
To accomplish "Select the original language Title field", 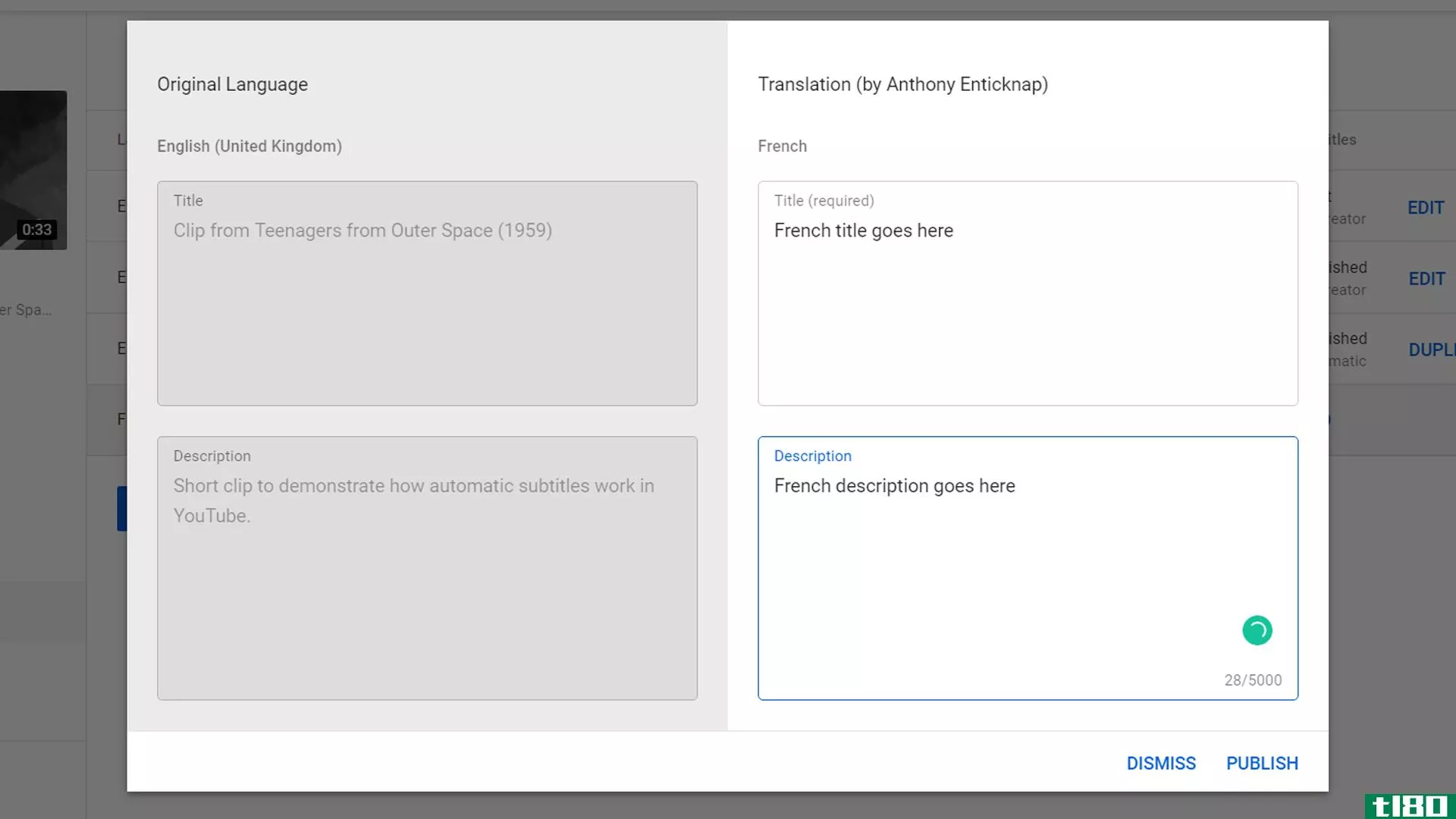I will coord(427,293).
